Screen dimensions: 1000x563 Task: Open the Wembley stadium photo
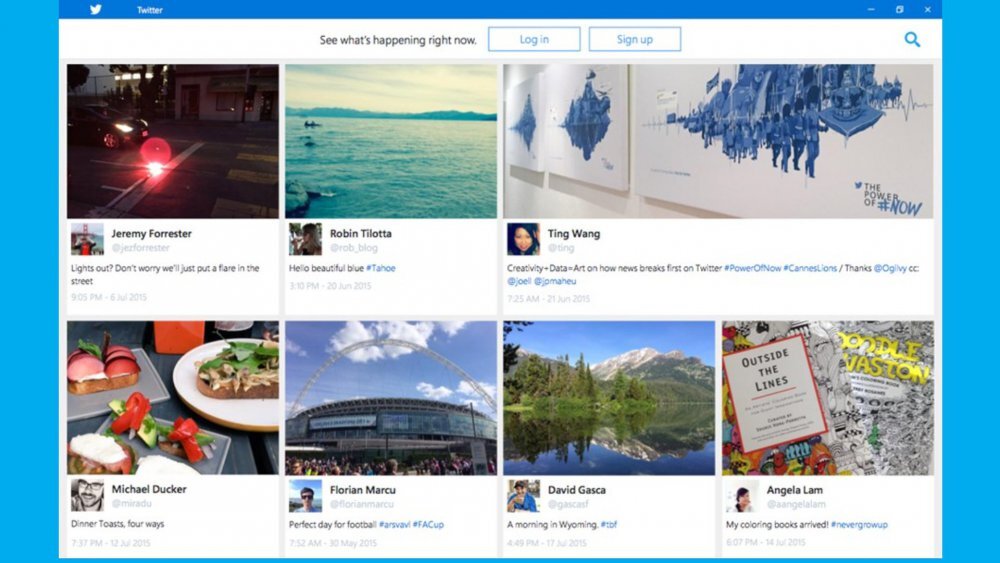[x=391, y=397]
